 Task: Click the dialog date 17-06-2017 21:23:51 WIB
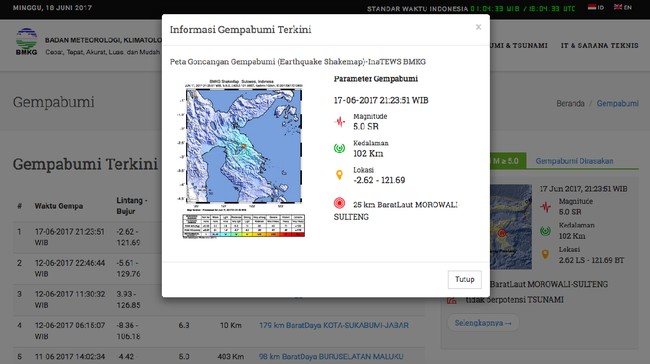click(x=381, y=100)
